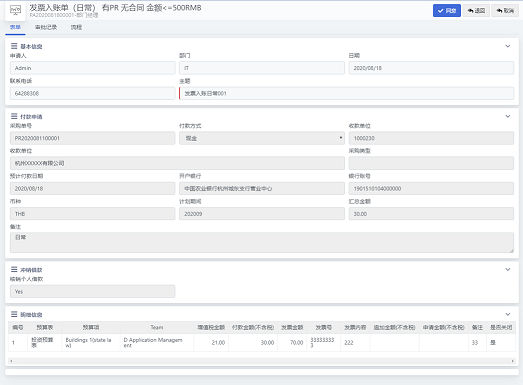Screen dimensions: 523x385
Task: Collapse the 基本信息 section with its chevron
Action: click(x=508, y=46)
